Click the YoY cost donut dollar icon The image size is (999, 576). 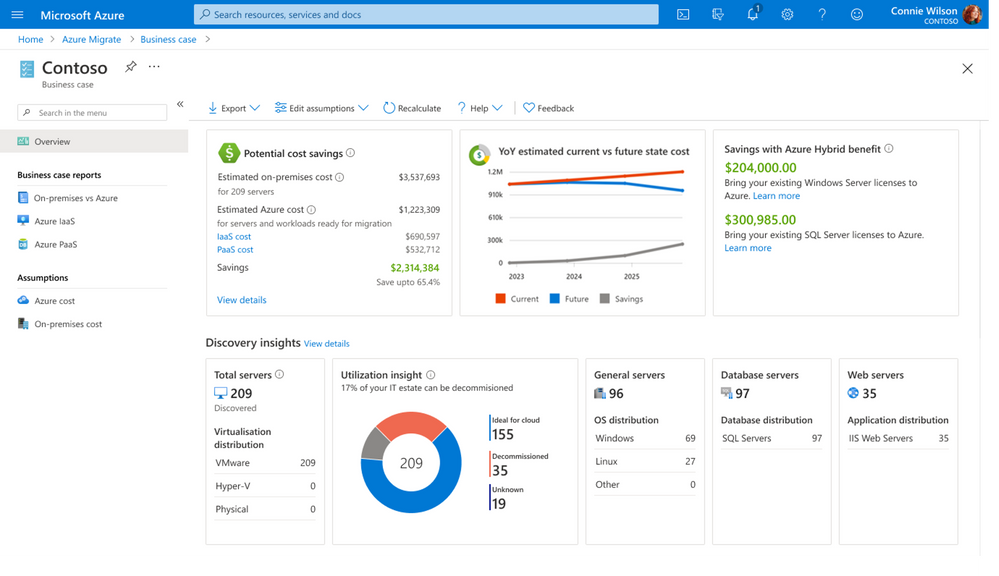pyautogui.click(x=479, y=154)
